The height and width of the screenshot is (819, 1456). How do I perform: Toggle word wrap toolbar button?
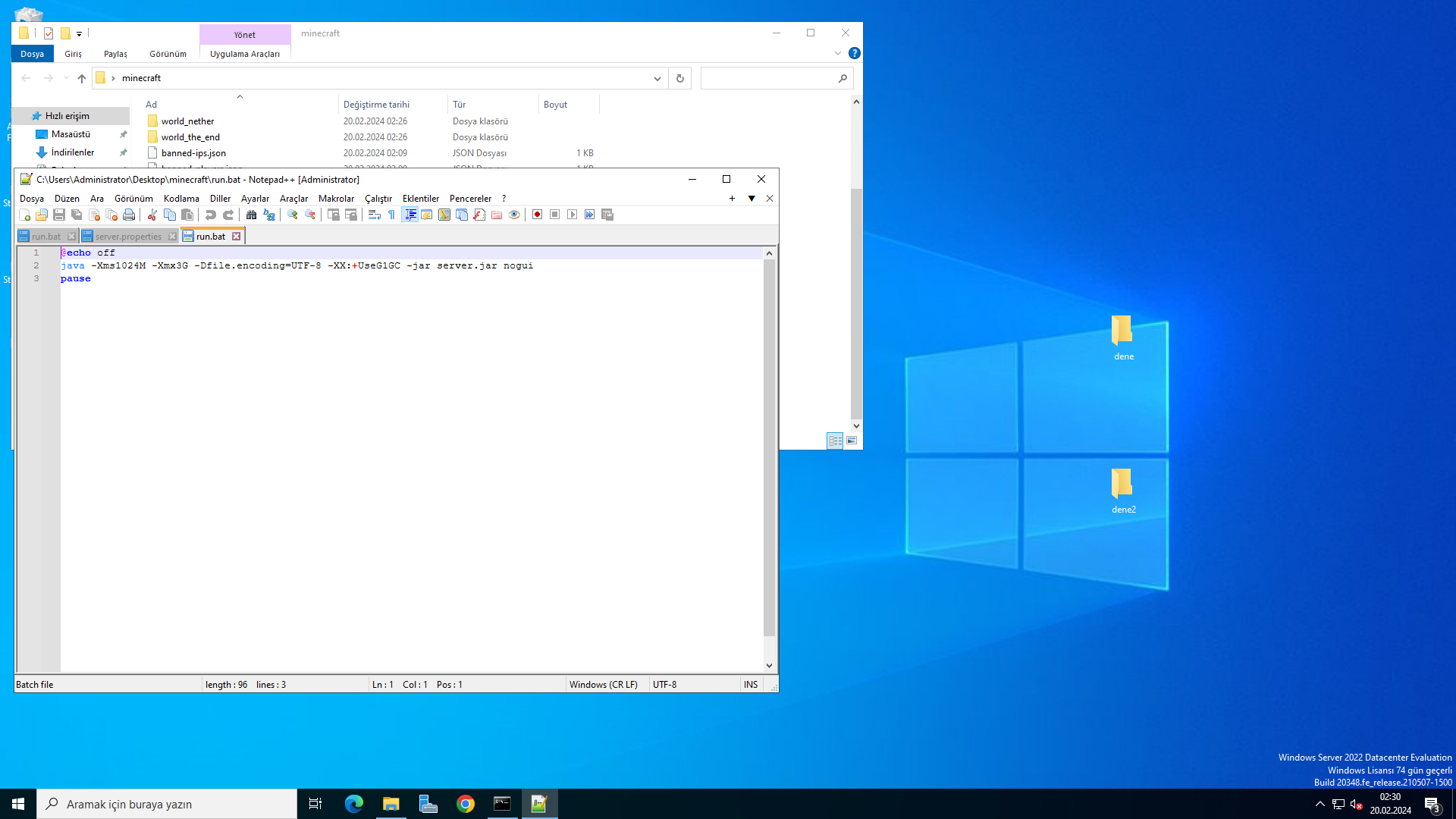375,215
